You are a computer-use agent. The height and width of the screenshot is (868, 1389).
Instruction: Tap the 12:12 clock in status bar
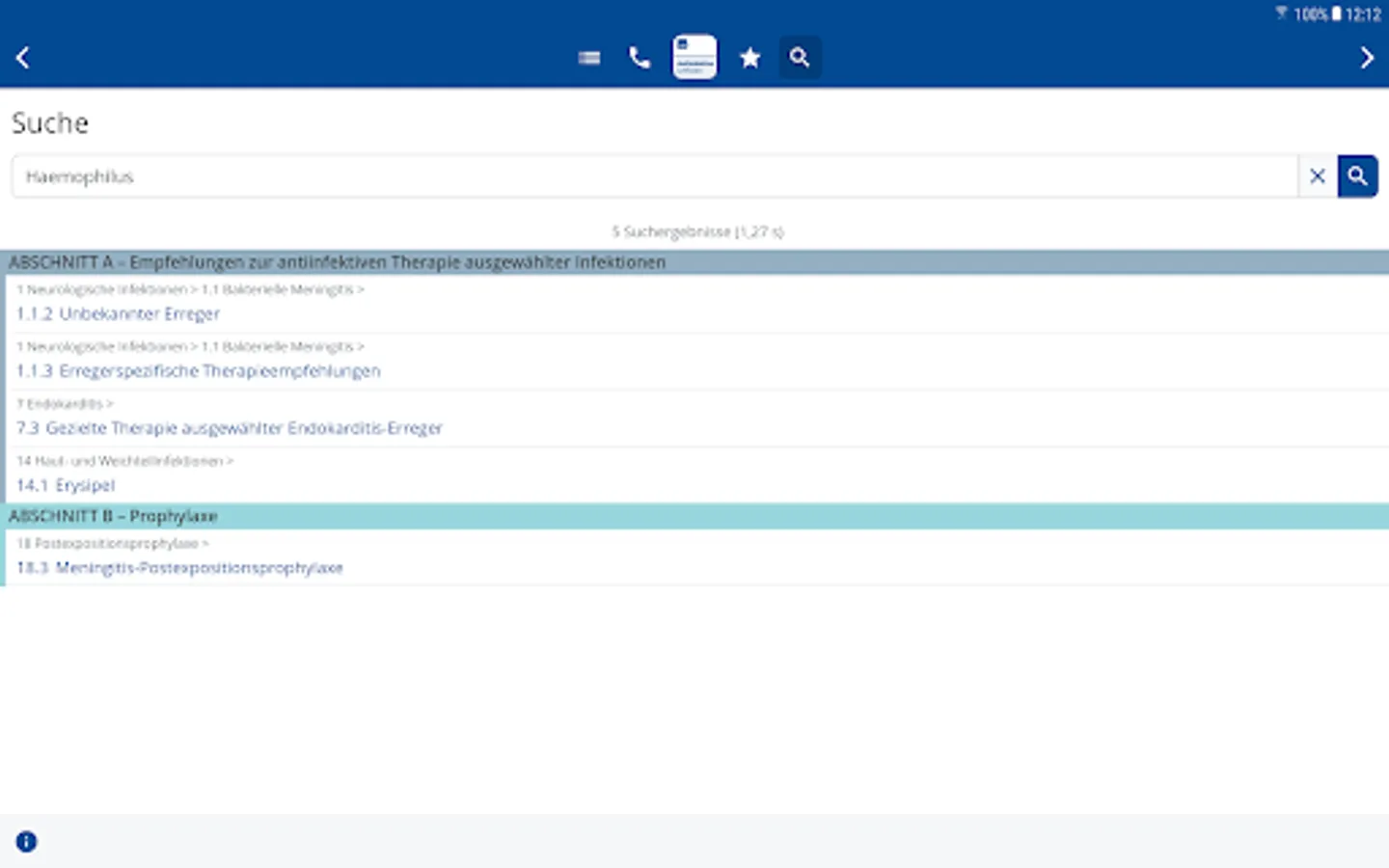coord(1363,14)
